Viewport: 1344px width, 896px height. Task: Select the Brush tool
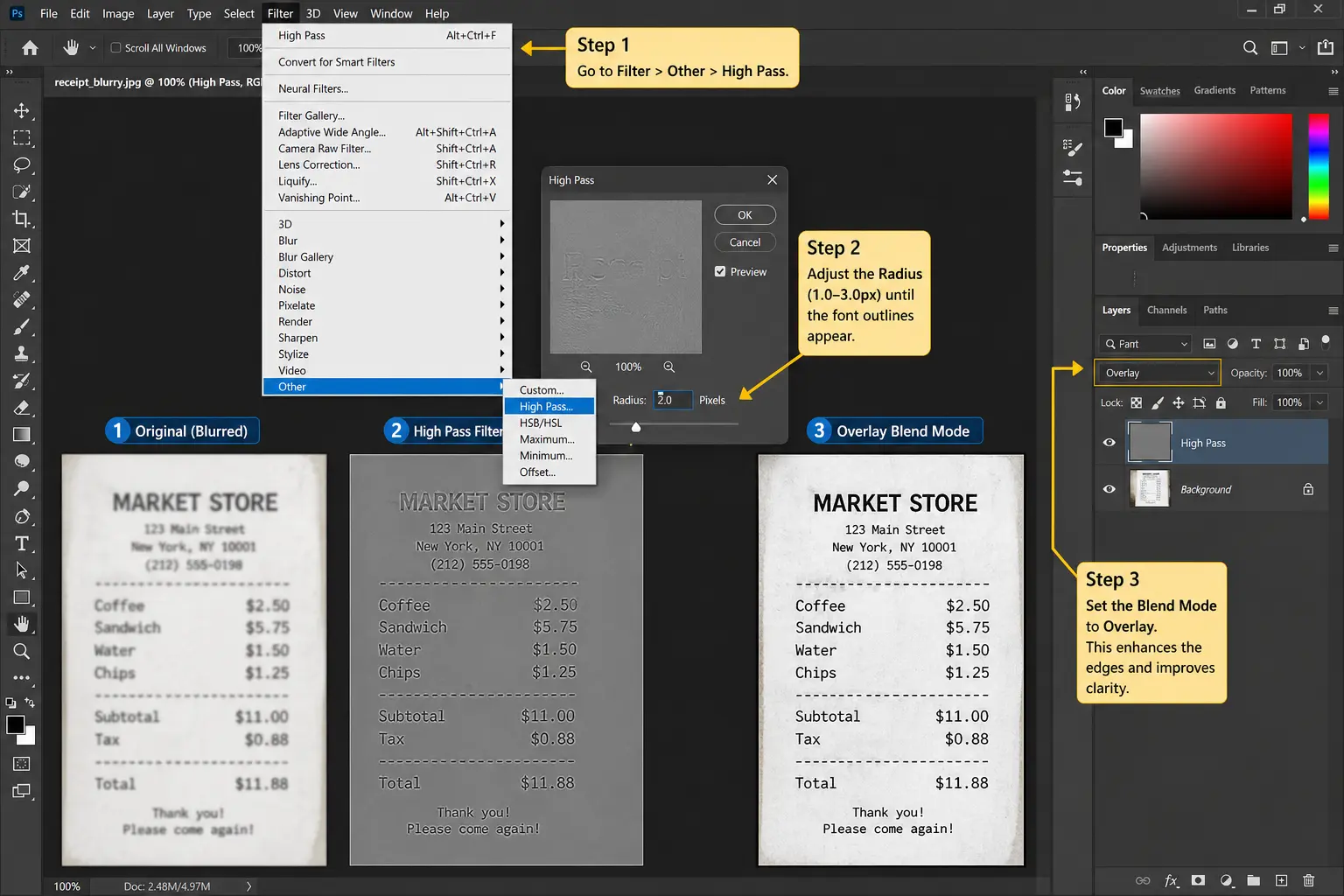pyautogui.click(x=22, y=327)
